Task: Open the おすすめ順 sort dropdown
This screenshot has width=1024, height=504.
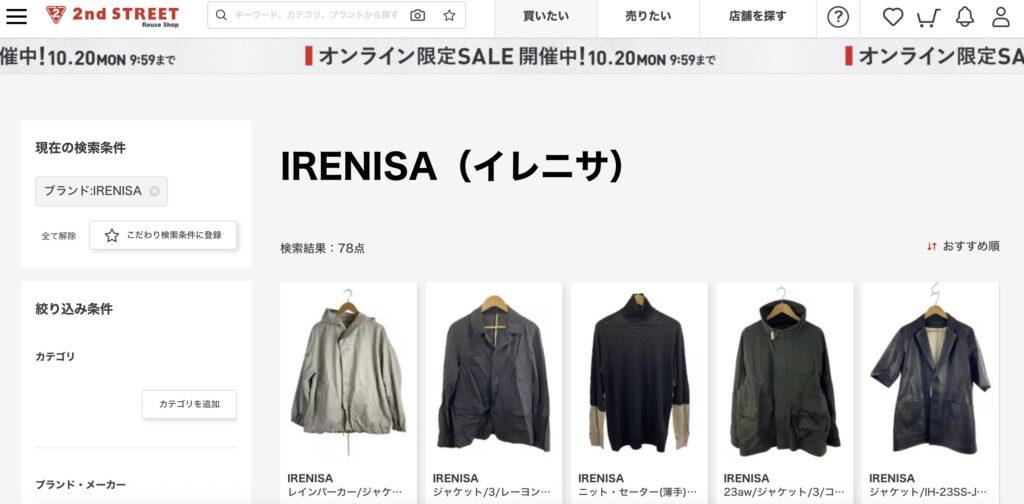Action: click(963, 246)
